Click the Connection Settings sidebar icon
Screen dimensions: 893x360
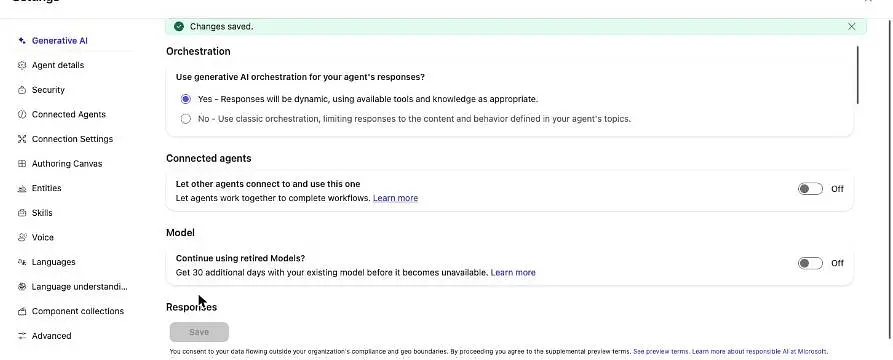click(22, 139)
